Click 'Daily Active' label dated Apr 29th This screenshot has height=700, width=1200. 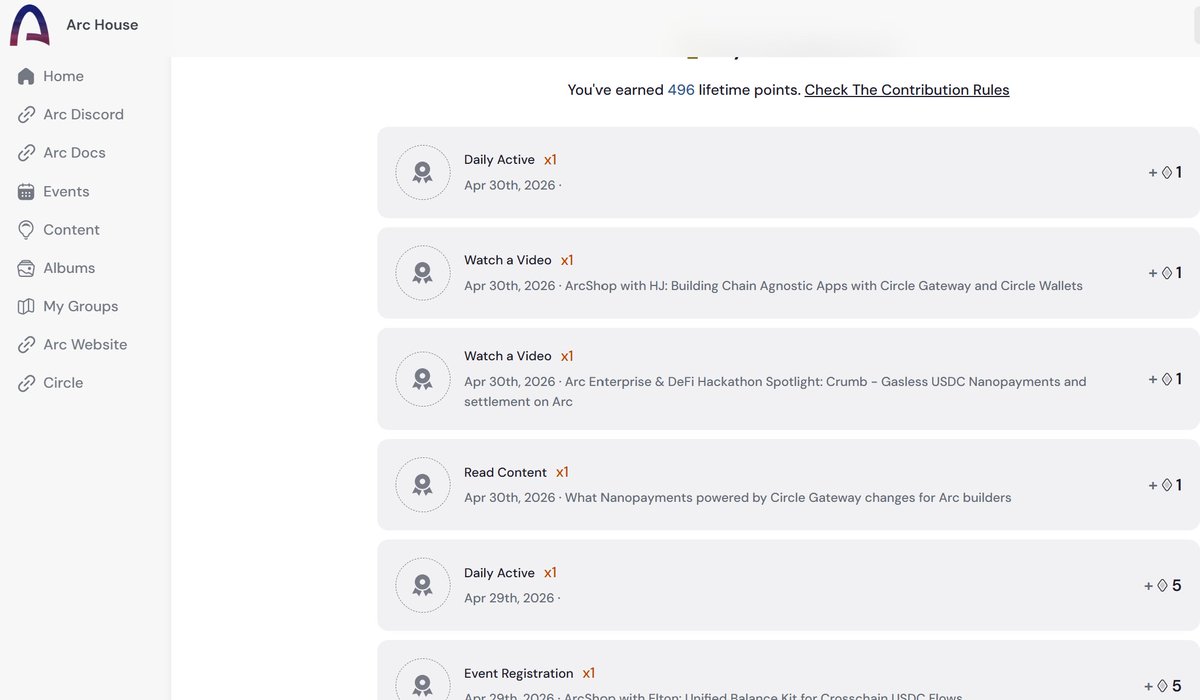point(499,573)
